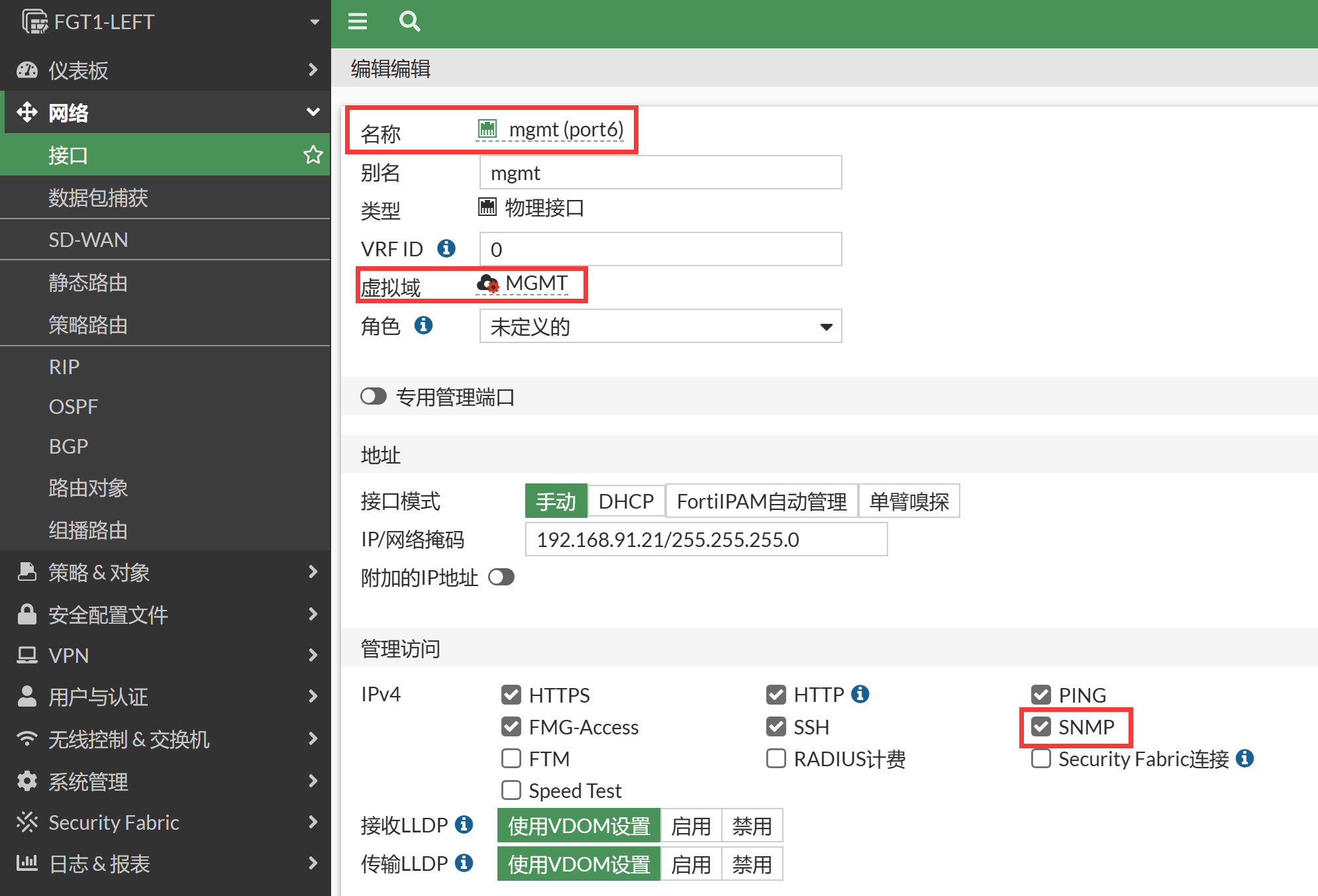Click the IP/网络掩码 input field
This screenshot has height=896, width=1318.
(x=706, y=540)
